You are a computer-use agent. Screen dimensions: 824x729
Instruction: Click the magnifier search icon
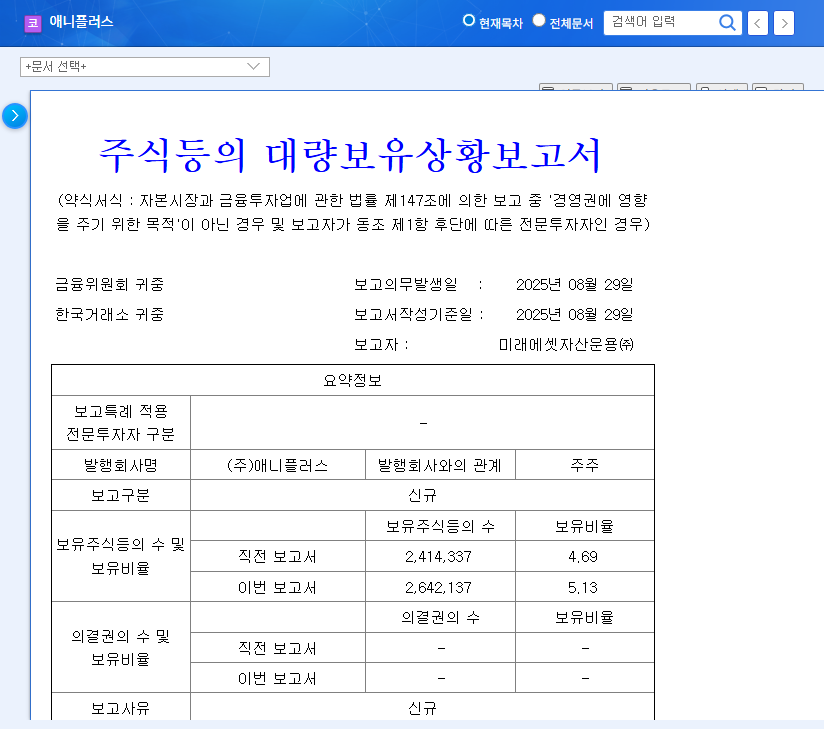727,23
